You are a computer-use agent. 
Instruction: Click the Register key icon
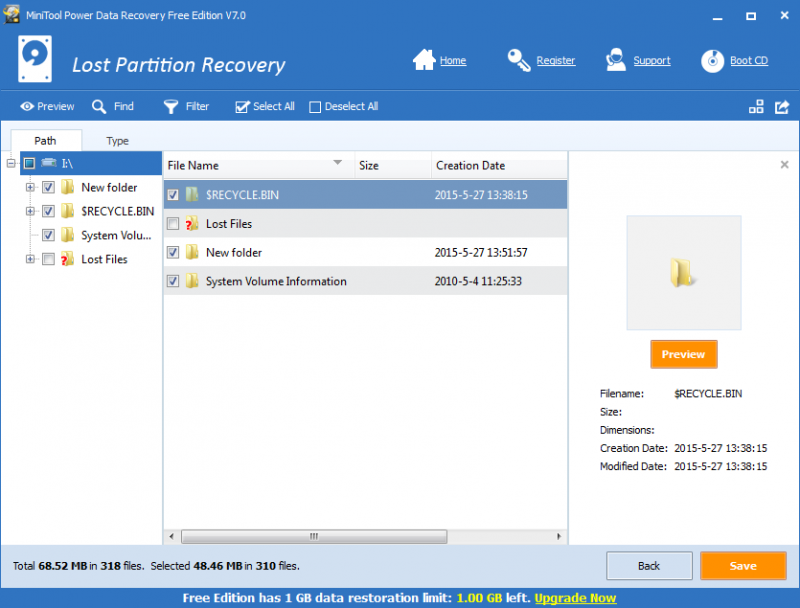click(519, 60)
